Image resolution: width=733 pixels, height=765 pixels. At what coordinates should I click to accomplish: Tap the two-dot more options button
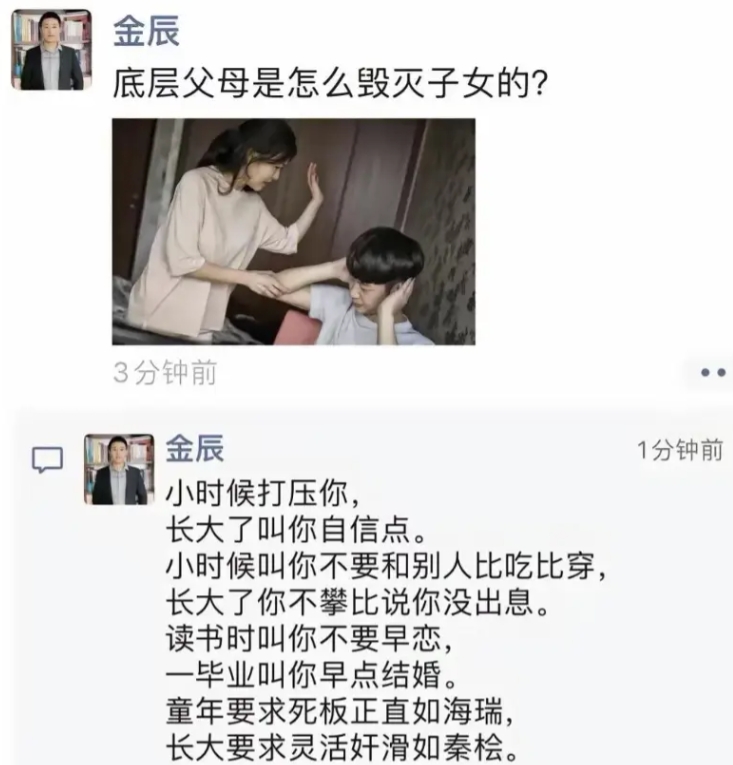coord(713,373)
